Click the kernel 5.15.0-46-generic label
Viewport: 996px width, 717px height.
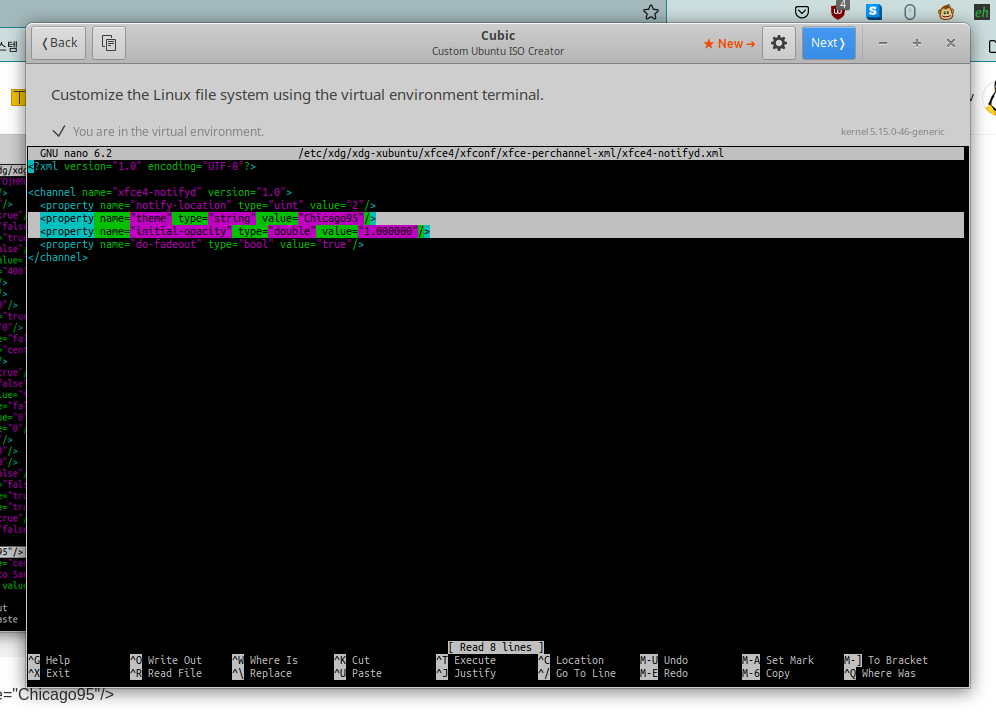point(892,131)
